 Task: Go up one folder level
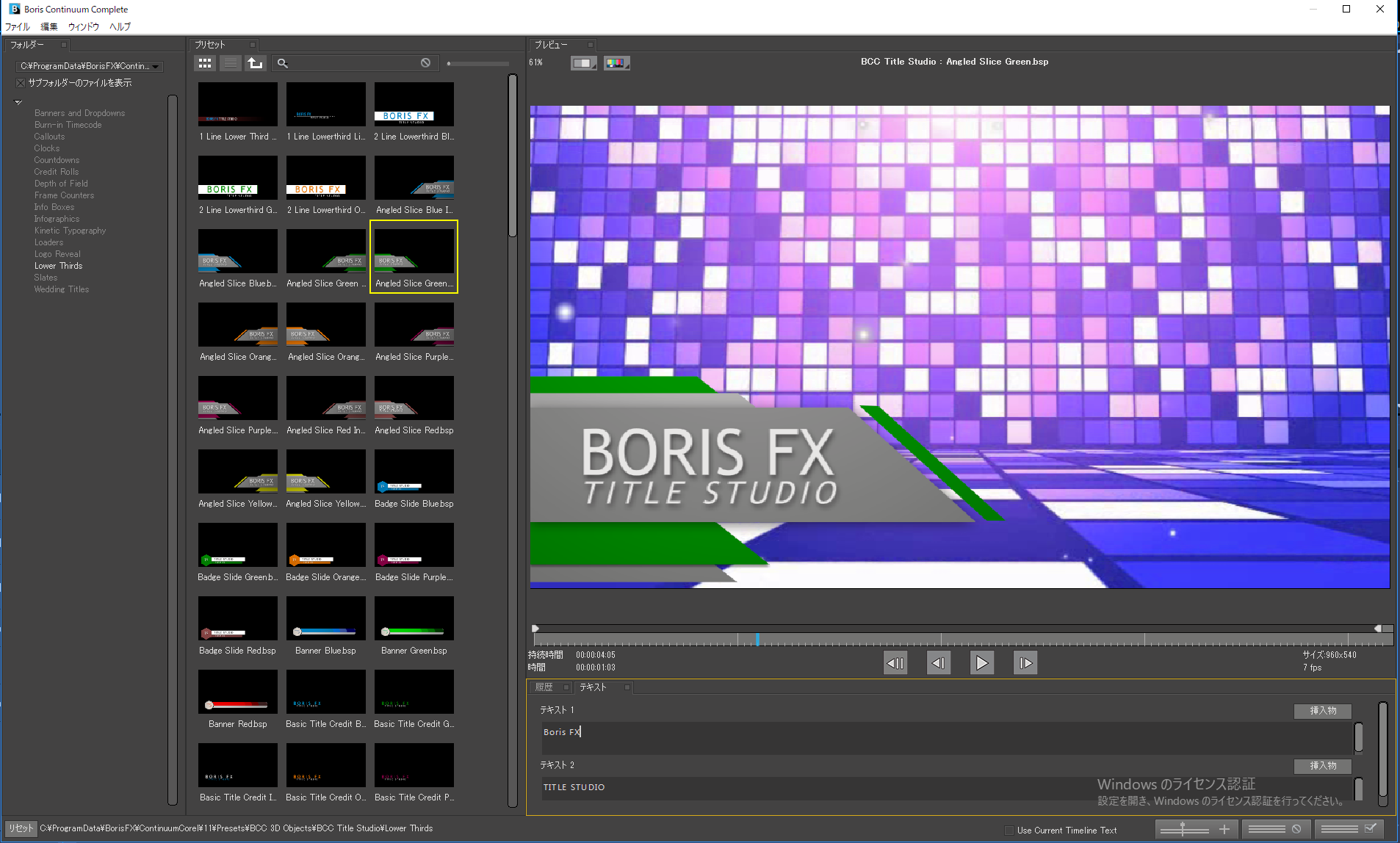click(256, 63)
